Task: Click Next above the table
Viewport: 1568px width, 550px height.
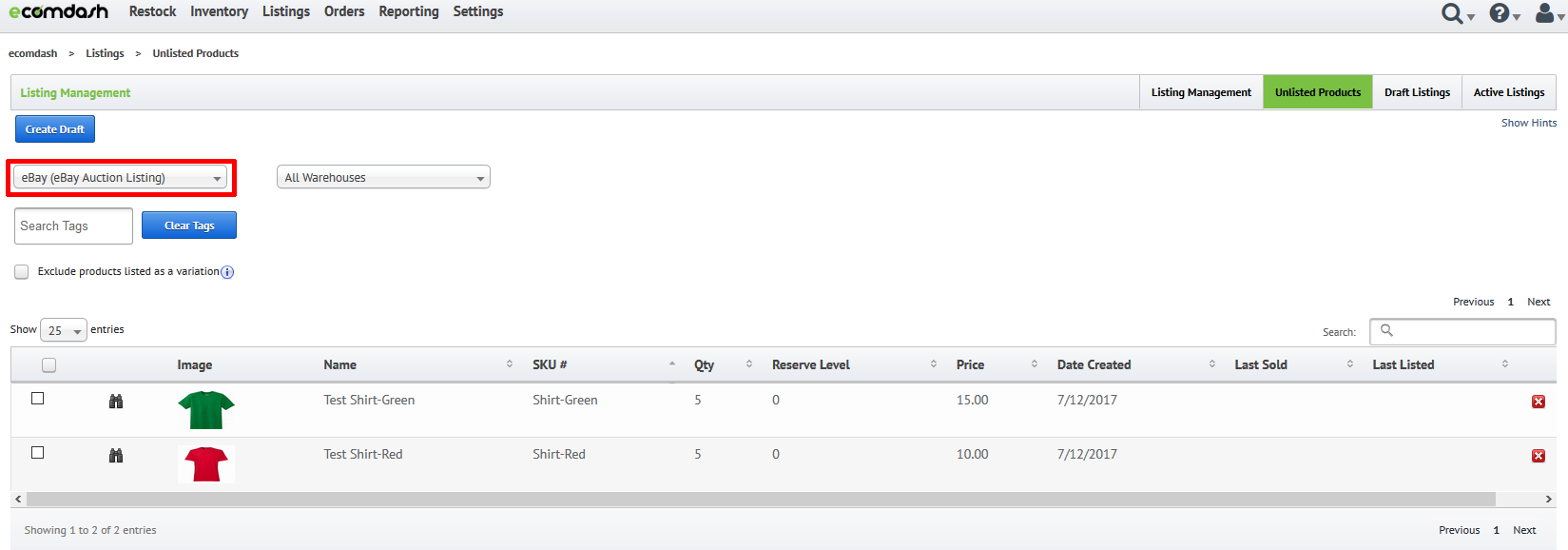Action: click(x=1539, y=302)
